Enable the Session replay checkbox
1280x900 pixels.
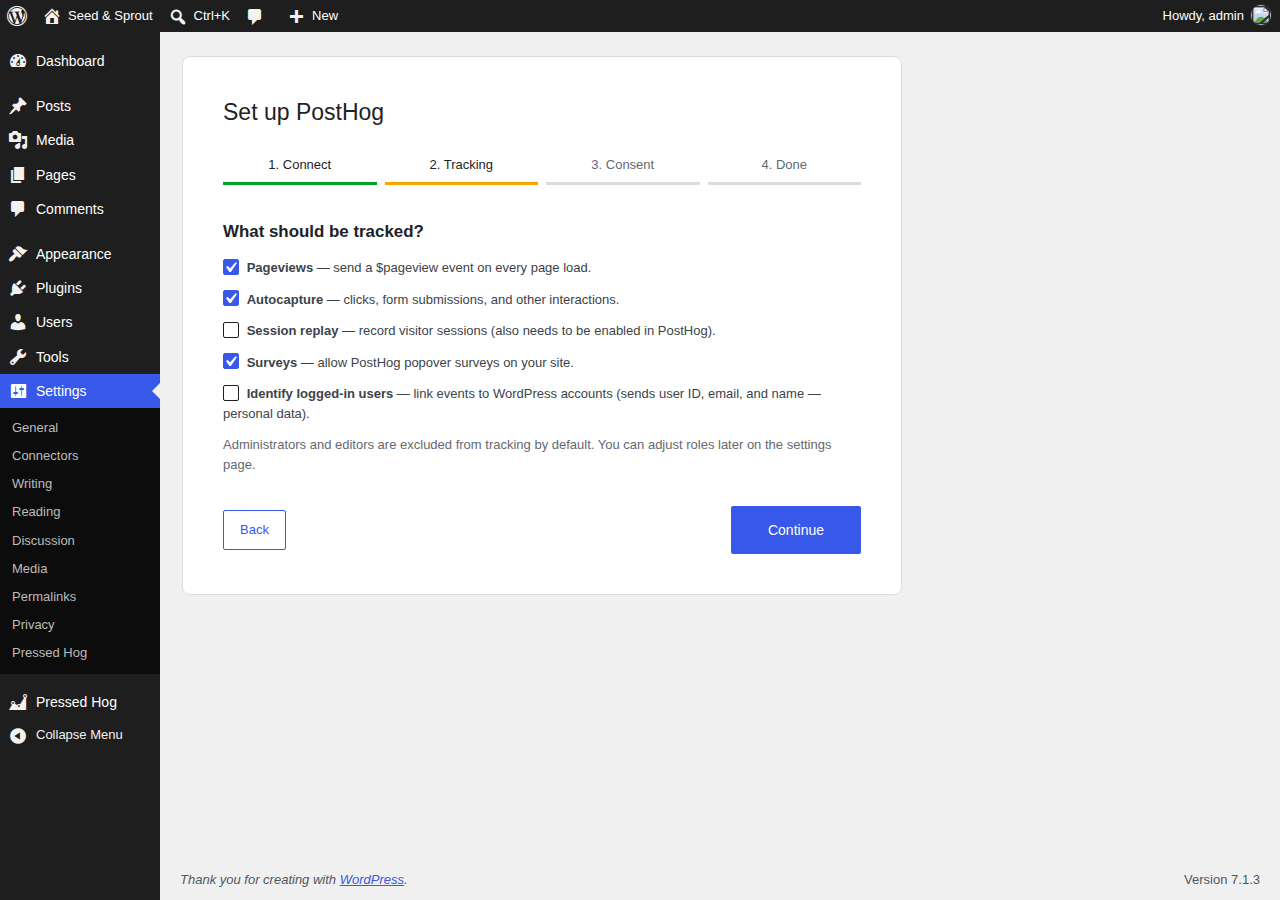click(231, 330)
